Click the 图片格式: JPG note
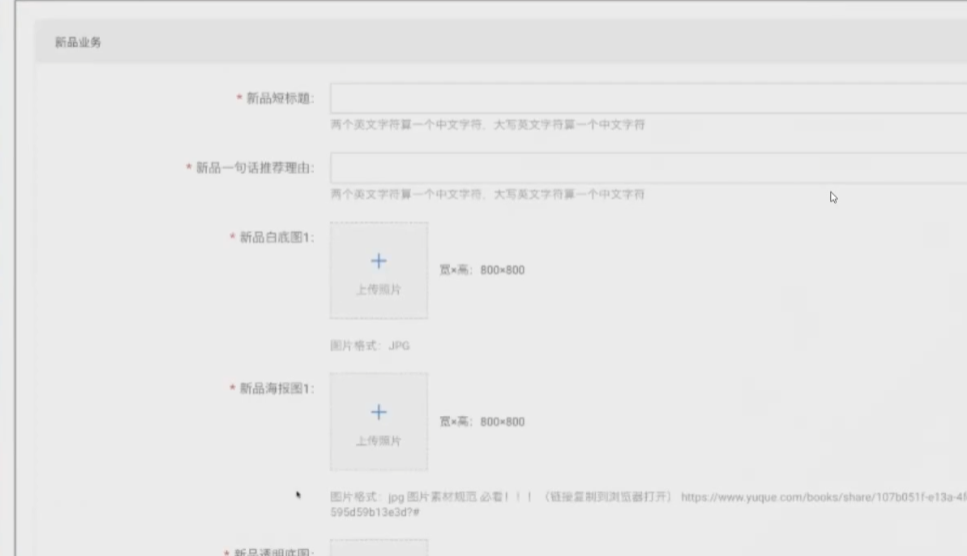The image size is (967, 556). tap(370, 346)
